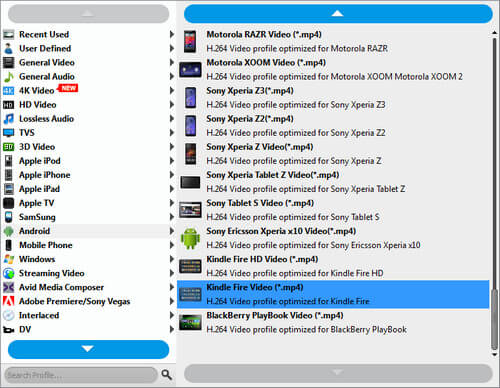Select Sony Xperia Tablet Z Video(*.mp4) profile
The height and width of the screenshot is (388, 500).
coord(333,182)
